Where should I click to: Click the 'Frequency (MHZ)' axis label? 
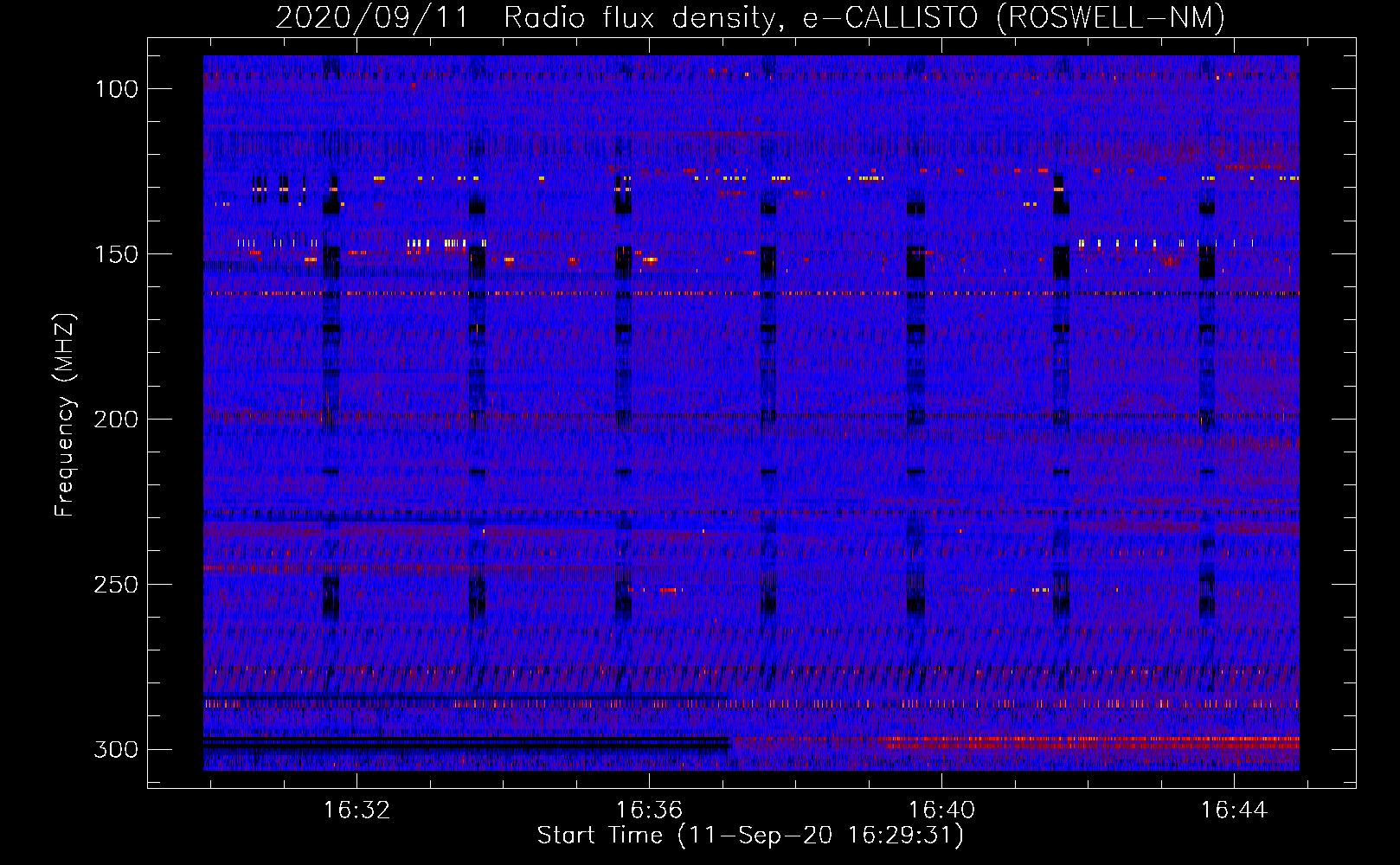tap(65, 415)
